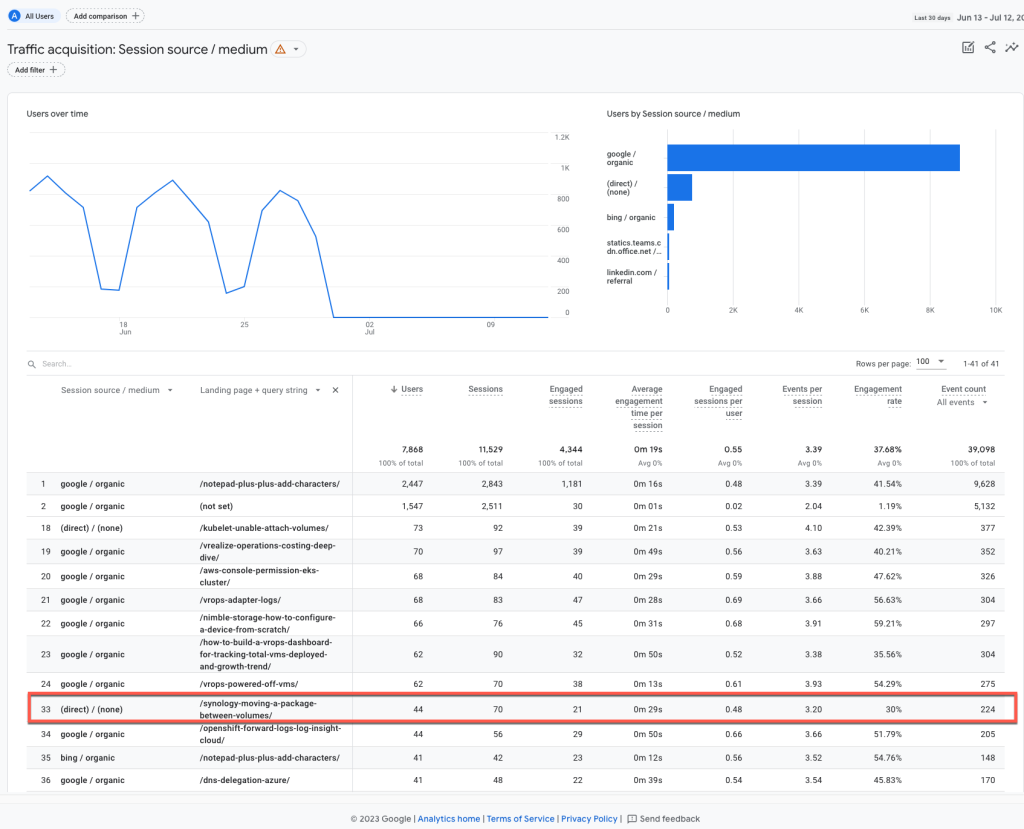Click /vrealize-operations-costing-deep-dive/ landing page
1024x829 pixels.
[267, 551]
